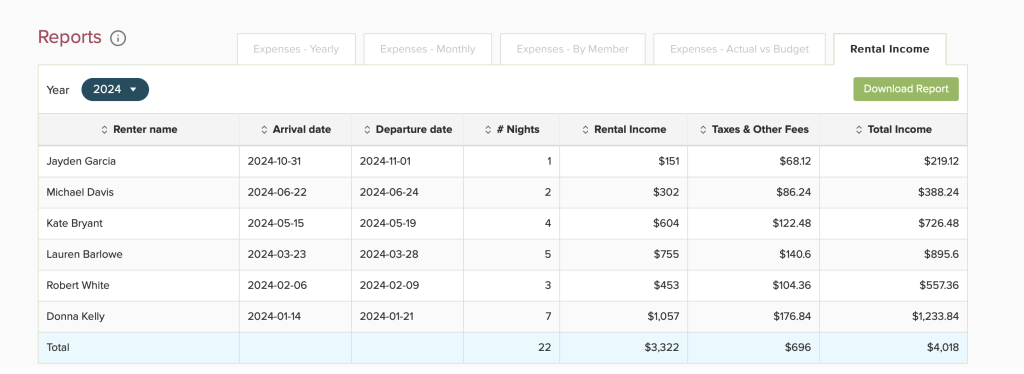Image resolution: width=1024 pixels, height=374 pixels.
Task: Sort by Total Income sort icon
Action: pos(859,130)
